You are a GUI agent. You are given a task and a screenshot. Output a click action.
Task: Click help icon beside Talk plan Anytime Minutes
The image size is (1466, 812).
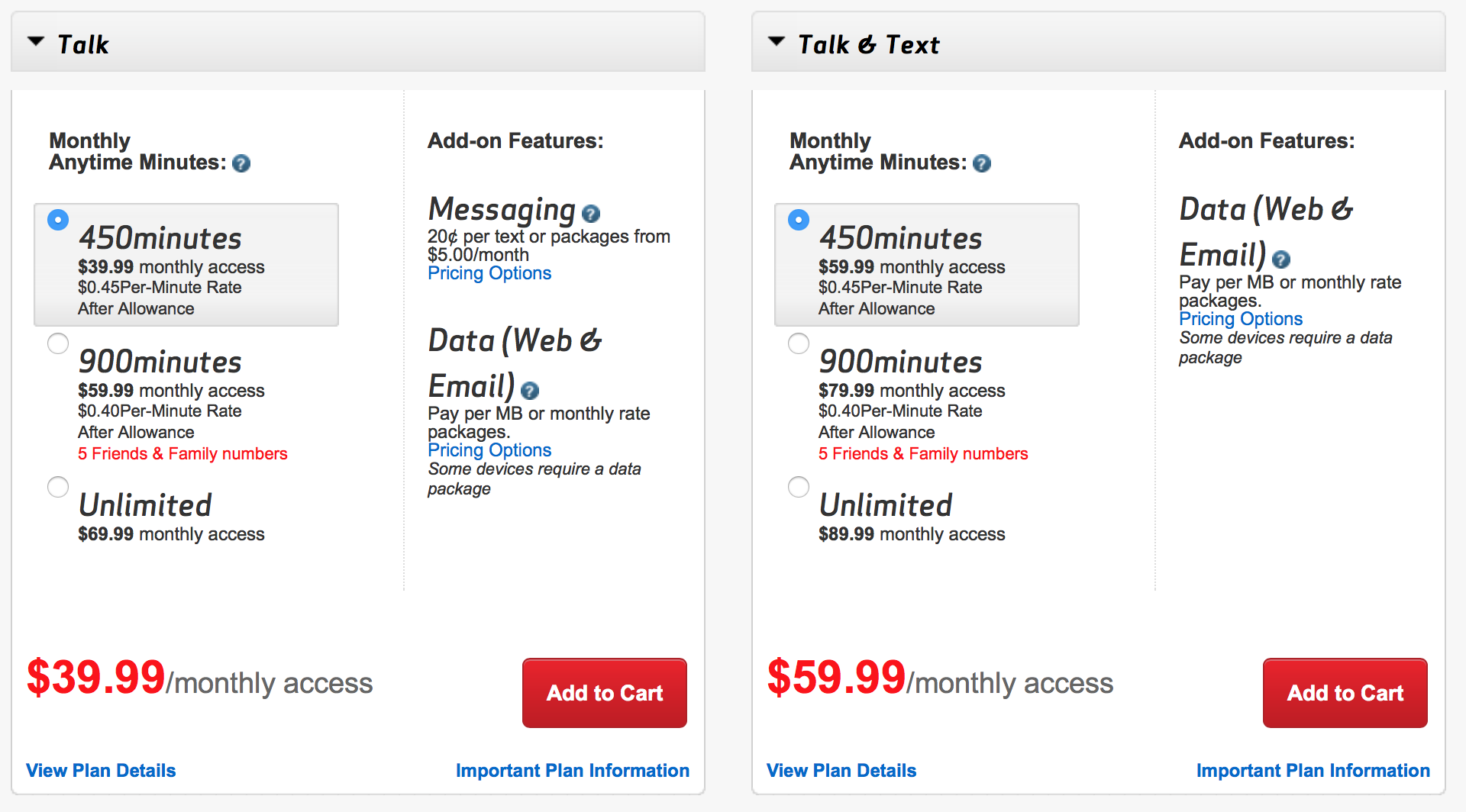(x=241, y=163)
